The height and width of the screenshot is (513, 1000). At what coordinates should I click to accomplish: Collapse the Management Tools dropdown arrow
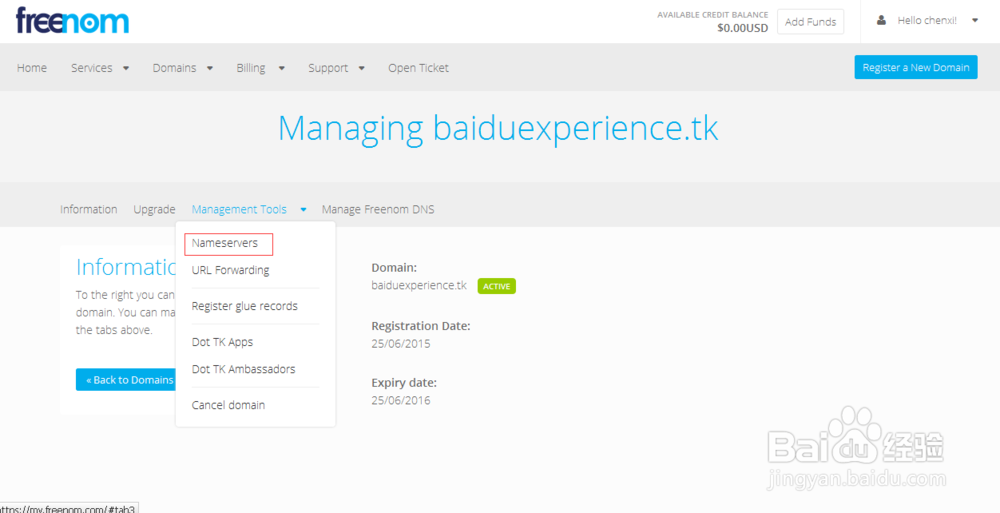click(304, 209)
